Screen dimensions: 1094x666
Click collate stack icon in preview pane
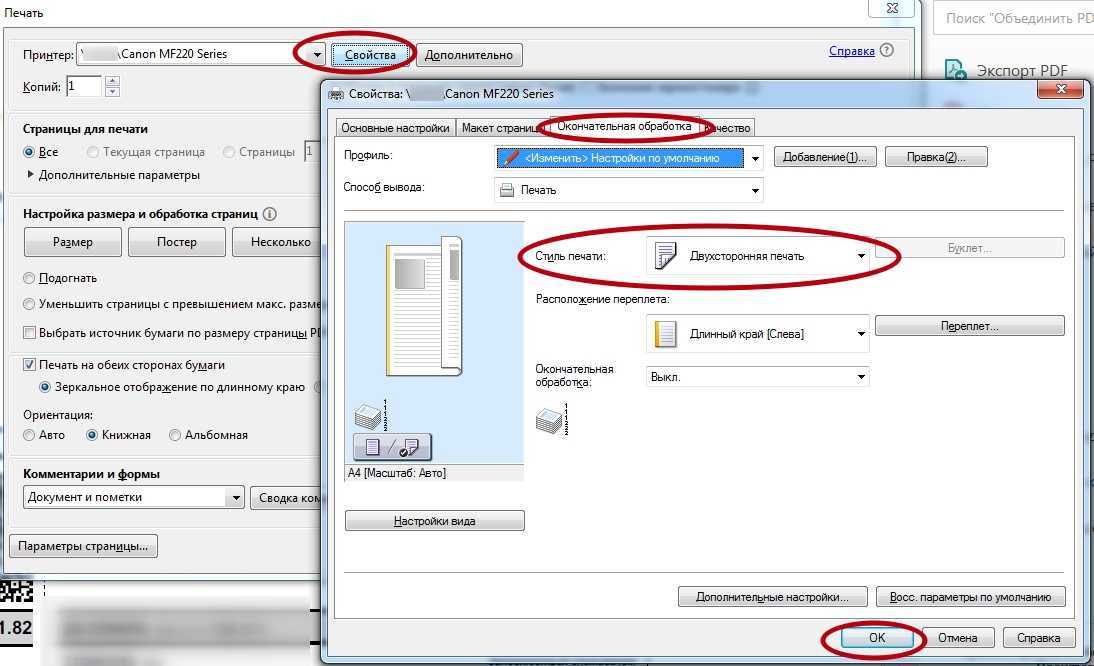pyautogui.click(x=370, y=415)
